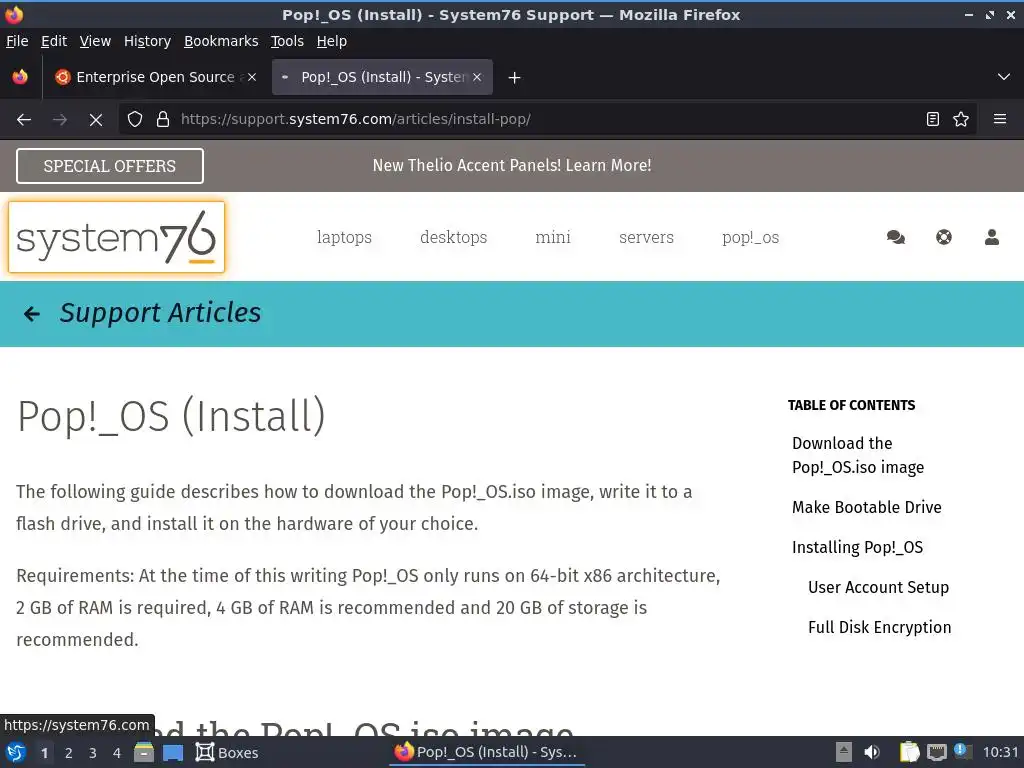Switch to workspace 3

(93, 753)
